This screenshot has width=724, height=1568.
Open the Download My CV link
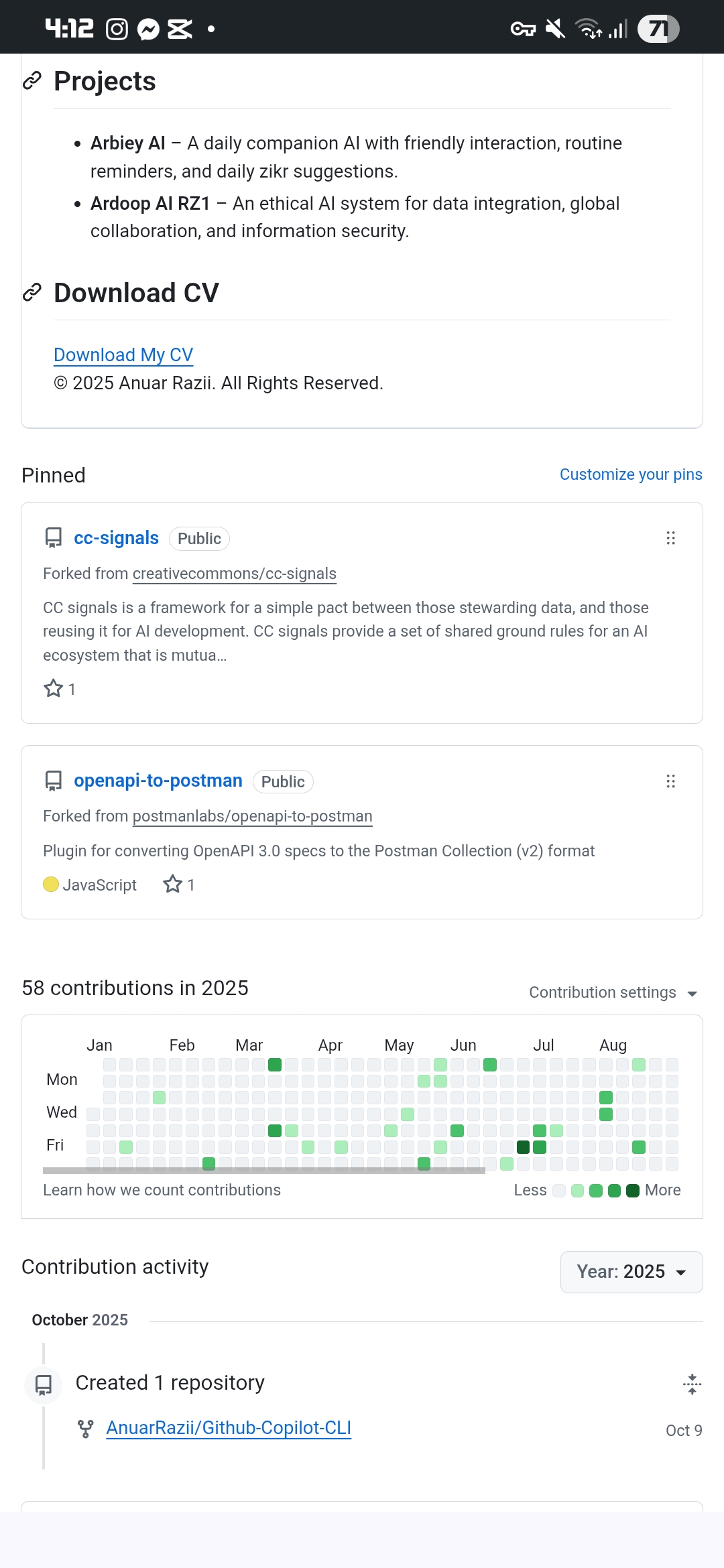[x=123, y=354]
